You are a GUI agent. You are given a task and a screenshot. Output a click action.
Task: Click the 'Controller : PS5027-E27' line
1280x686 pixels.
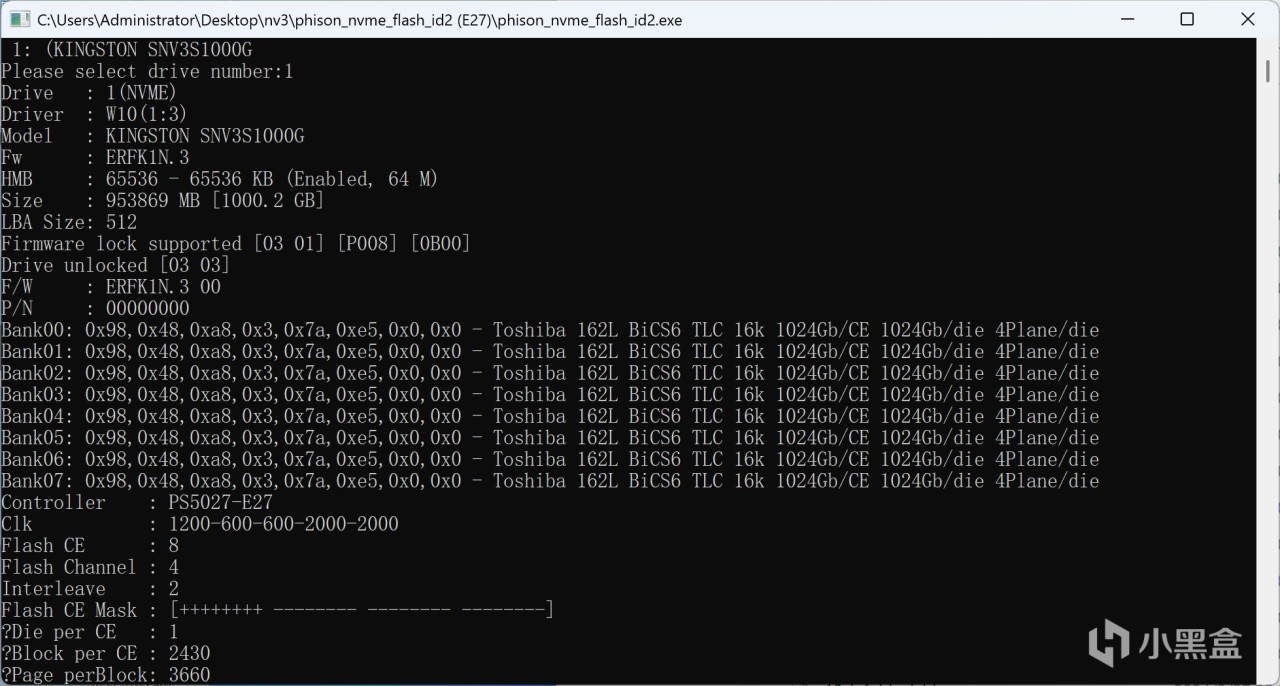pos(137,502)
